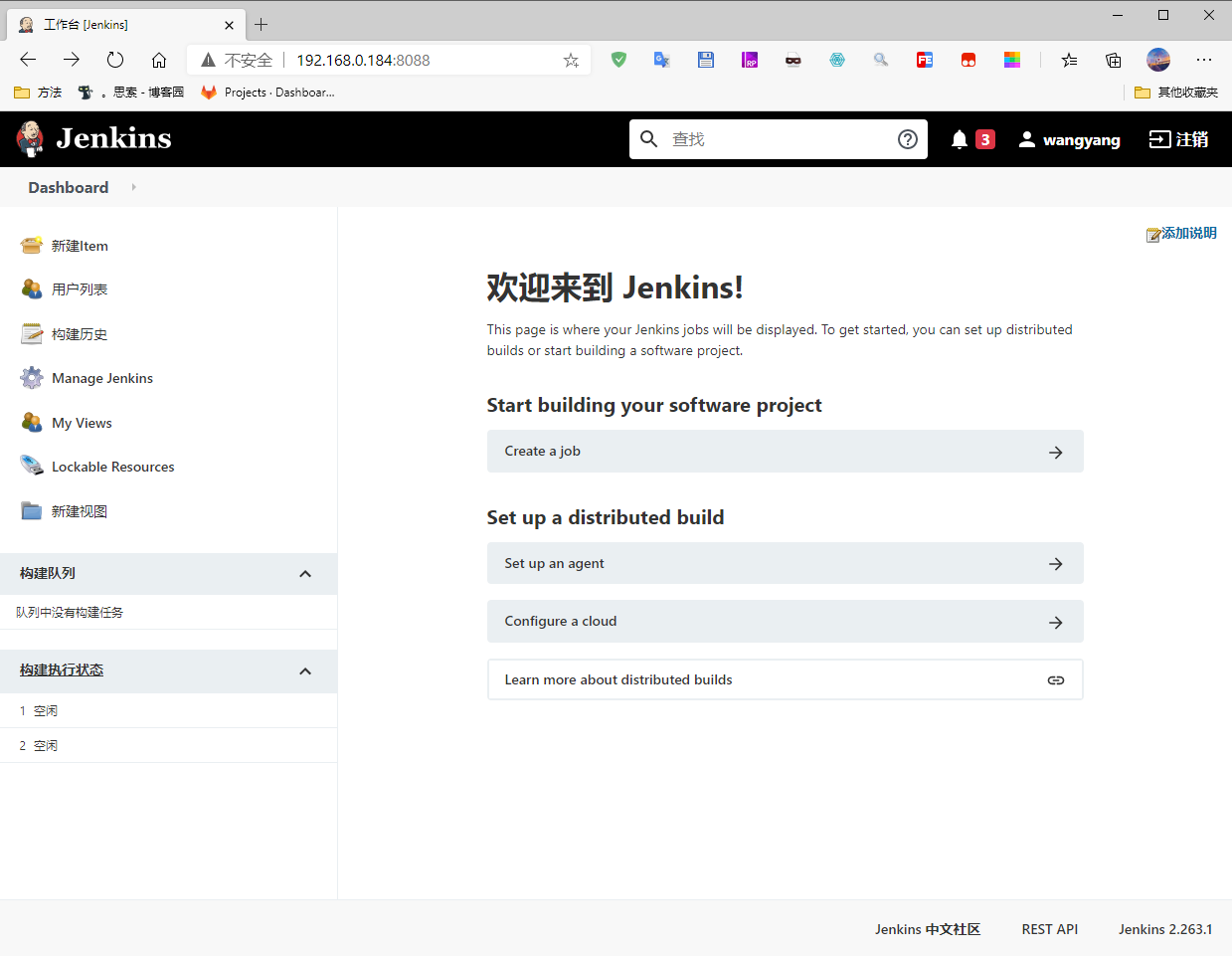
Task: Open notifications bell icon
Action: [959, 139]
